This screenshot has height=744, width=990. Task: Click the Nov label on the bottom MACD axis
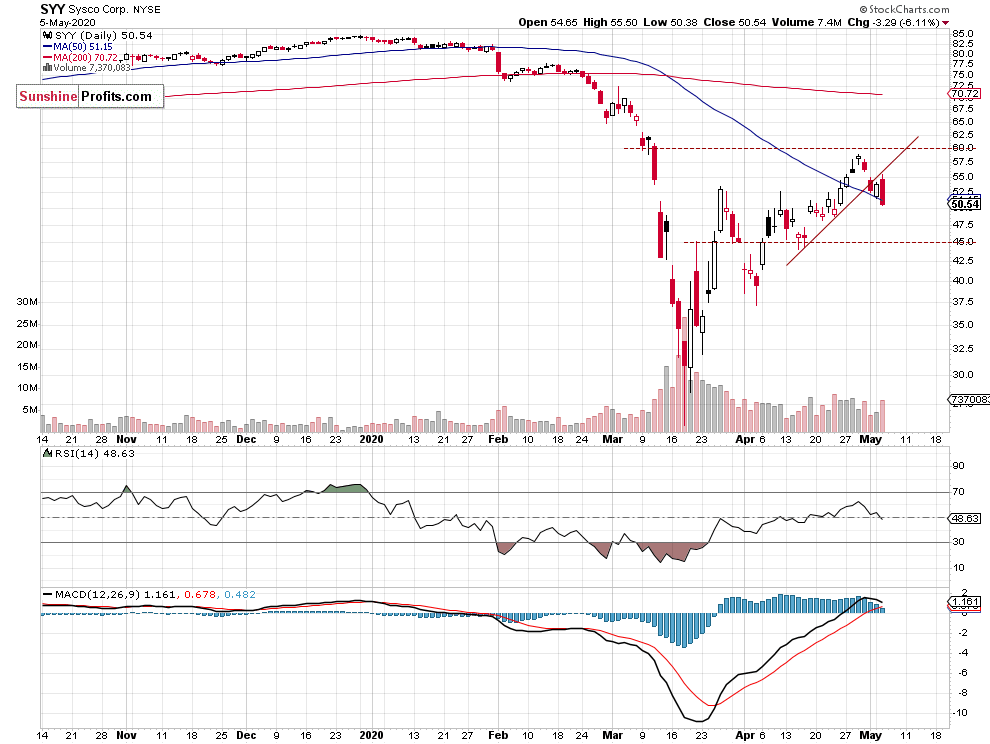click(126, 735)
